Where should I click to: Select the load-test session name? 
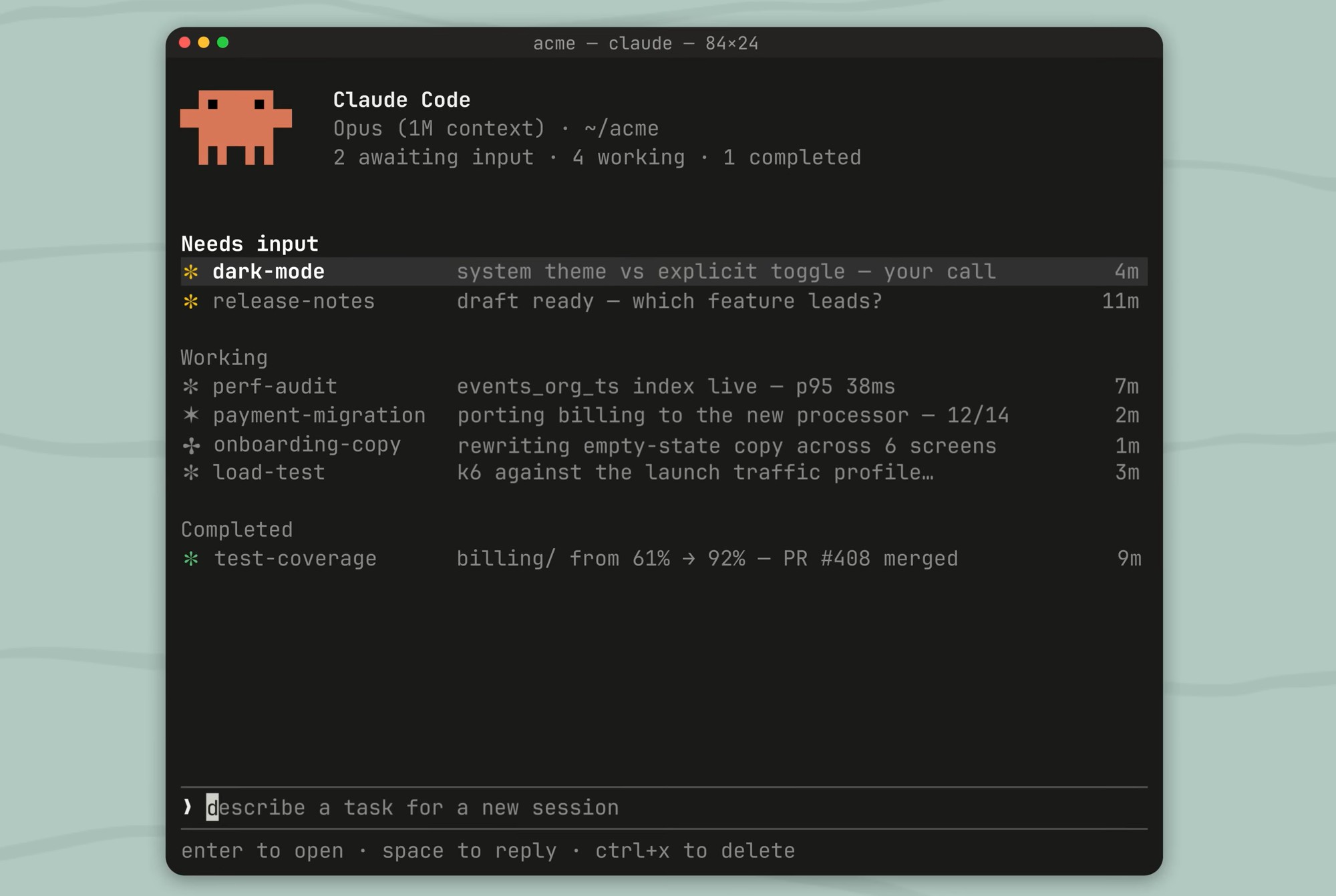pos(269,473)
